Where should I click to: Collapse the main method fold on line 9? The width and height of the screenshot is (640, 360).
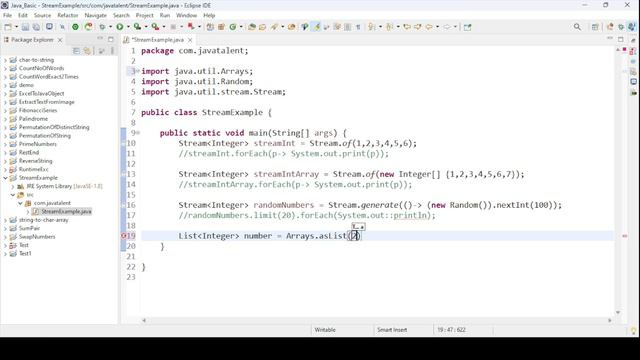[x=138, y=133]
